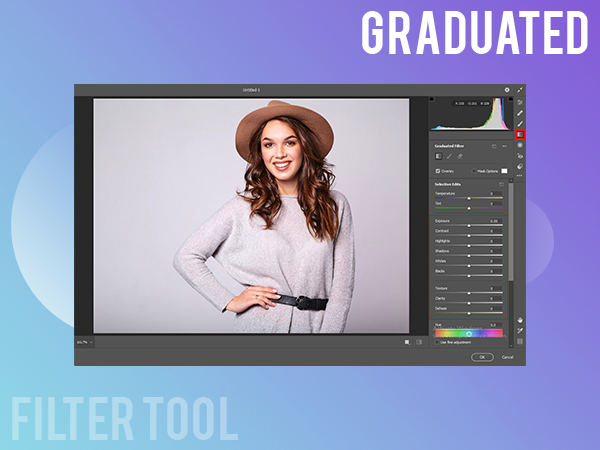This screenshot has width=600, height=450.
Task: Select the Hand tool
Action: click(520, 320)
